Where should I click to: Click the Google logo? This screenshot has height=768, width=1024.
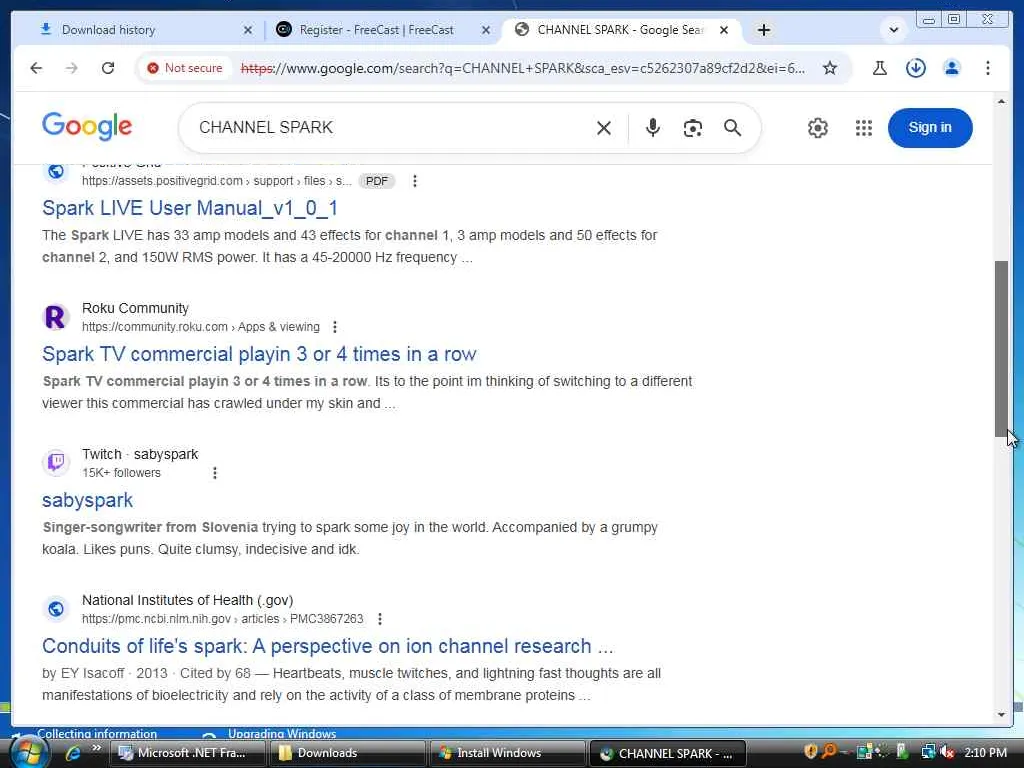click(x=87, y=126)
